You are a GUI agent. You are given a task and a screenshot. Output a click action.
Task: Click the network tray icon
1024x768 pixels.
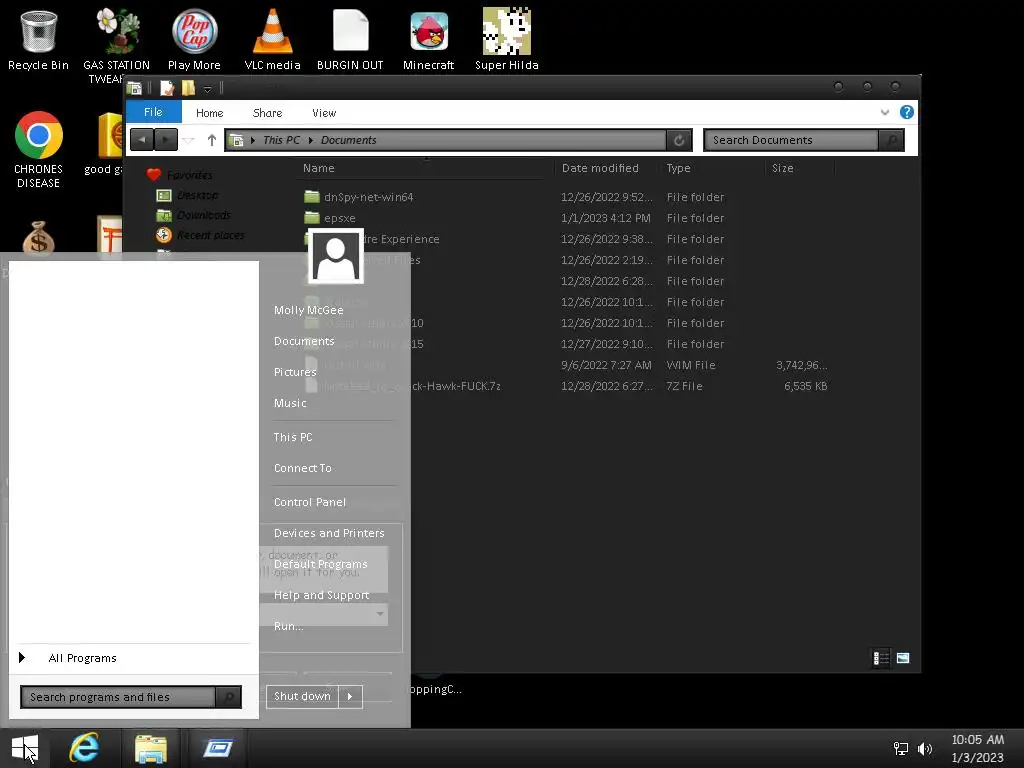(901, 749)
